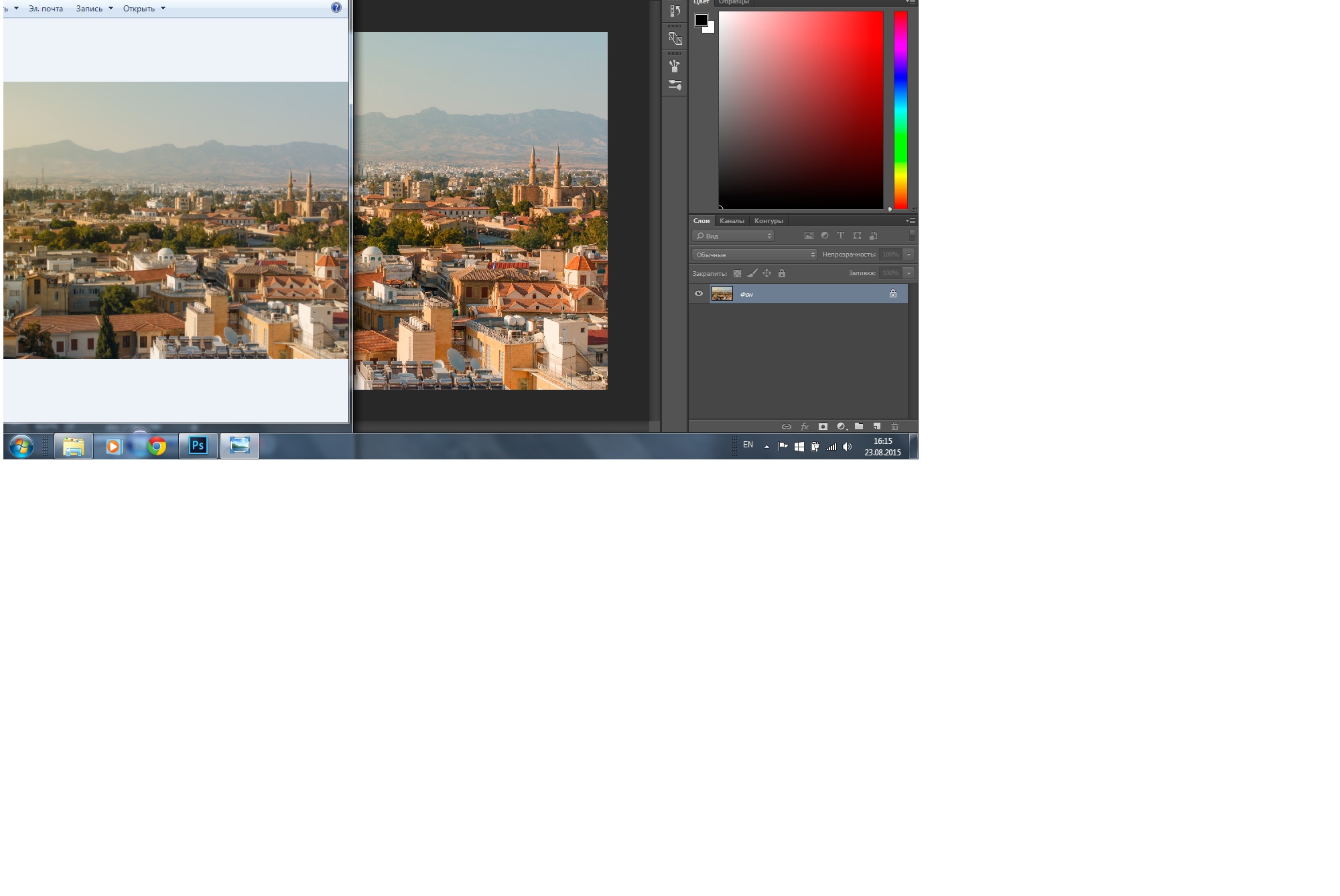Open the Обычные blend mode dropdown
This screenshot has height=896, width=1340.
click(754, 254)
